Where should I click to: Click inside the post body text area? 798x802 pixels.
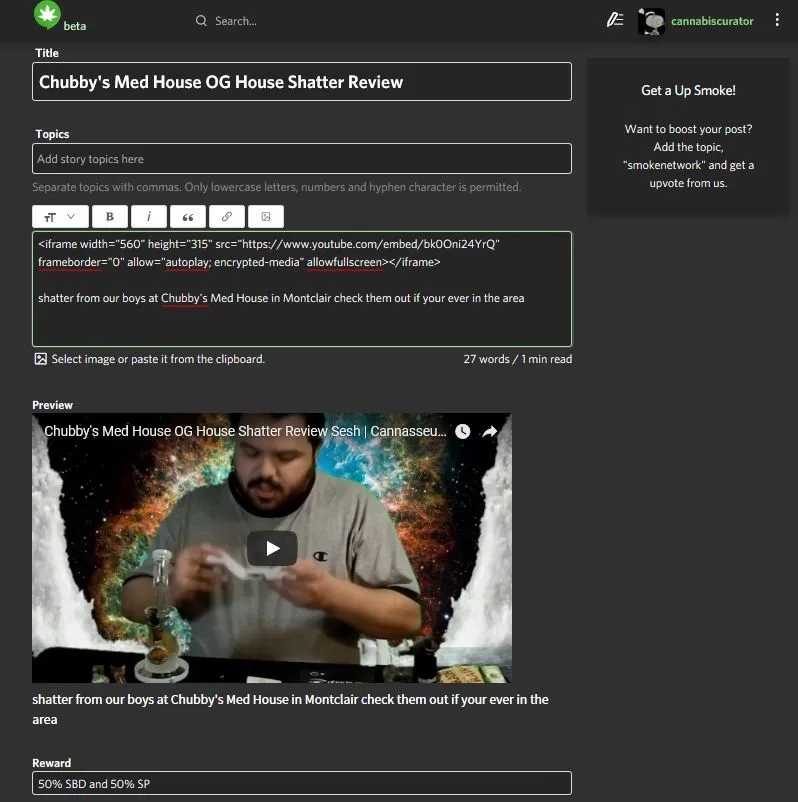click(x=302, y=289)
